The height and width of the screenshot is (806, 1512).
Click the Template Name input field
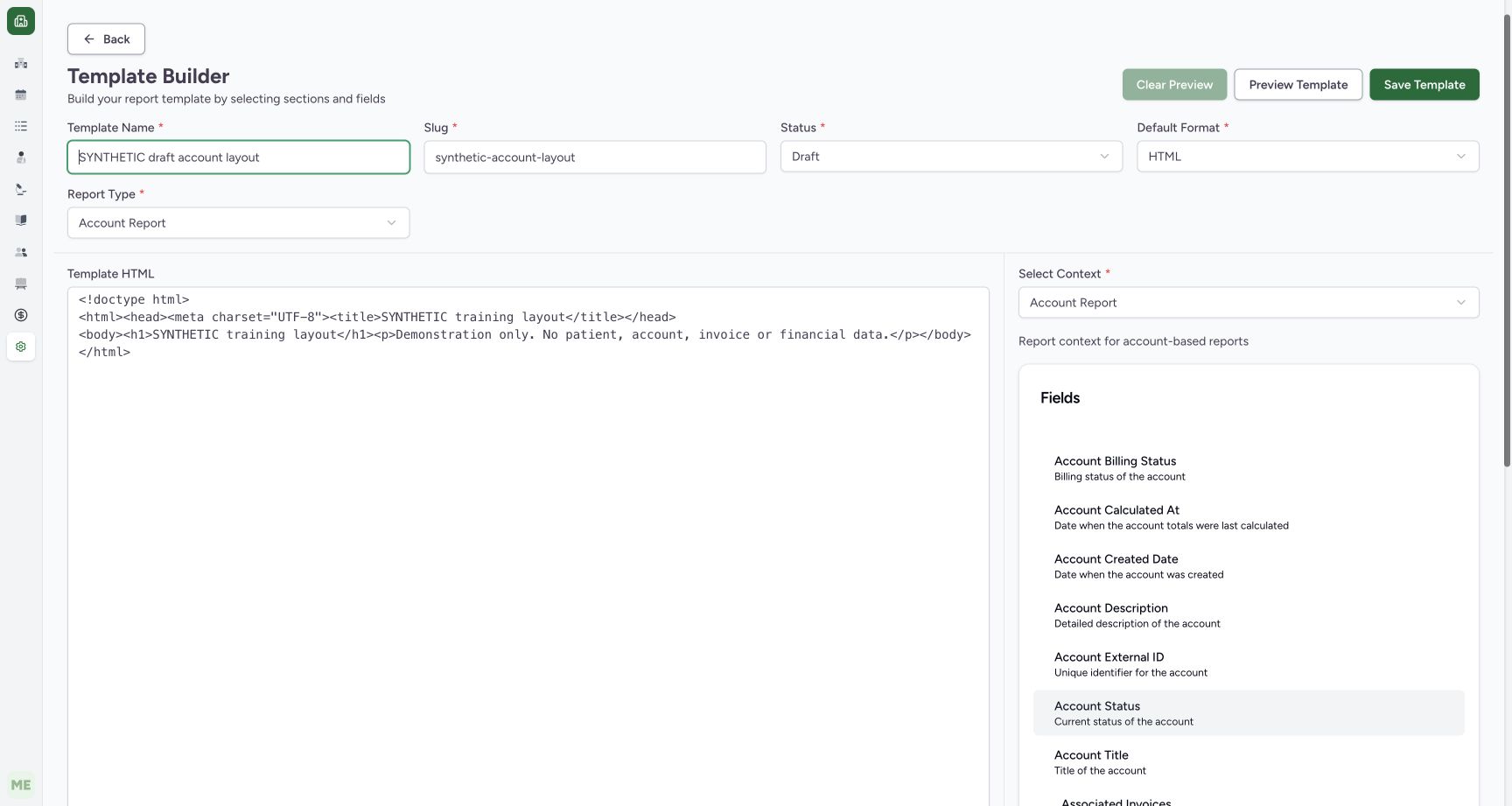pos(238,158)
